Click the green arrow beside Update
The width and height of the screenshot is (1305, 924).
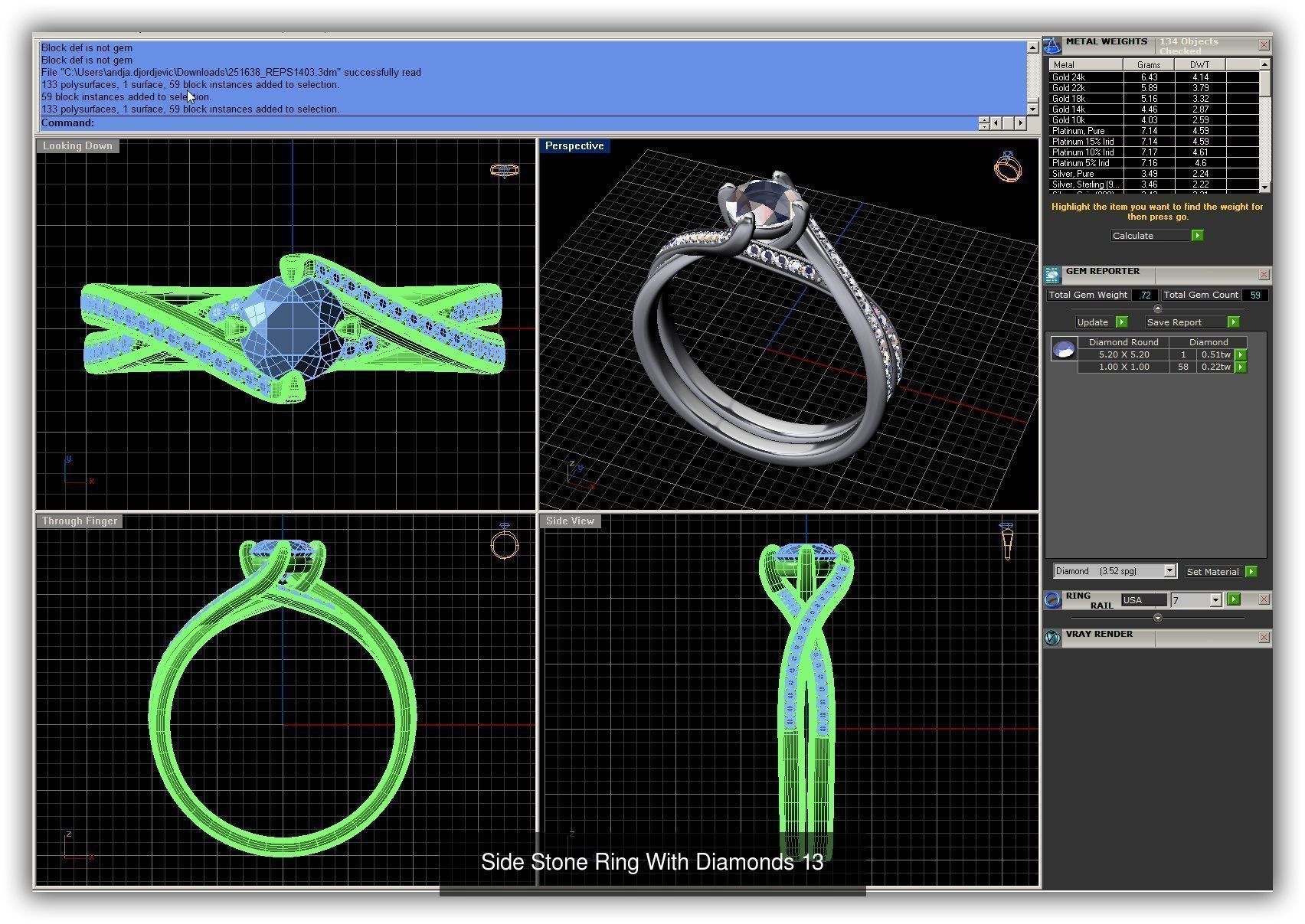tap(1121, 322)
